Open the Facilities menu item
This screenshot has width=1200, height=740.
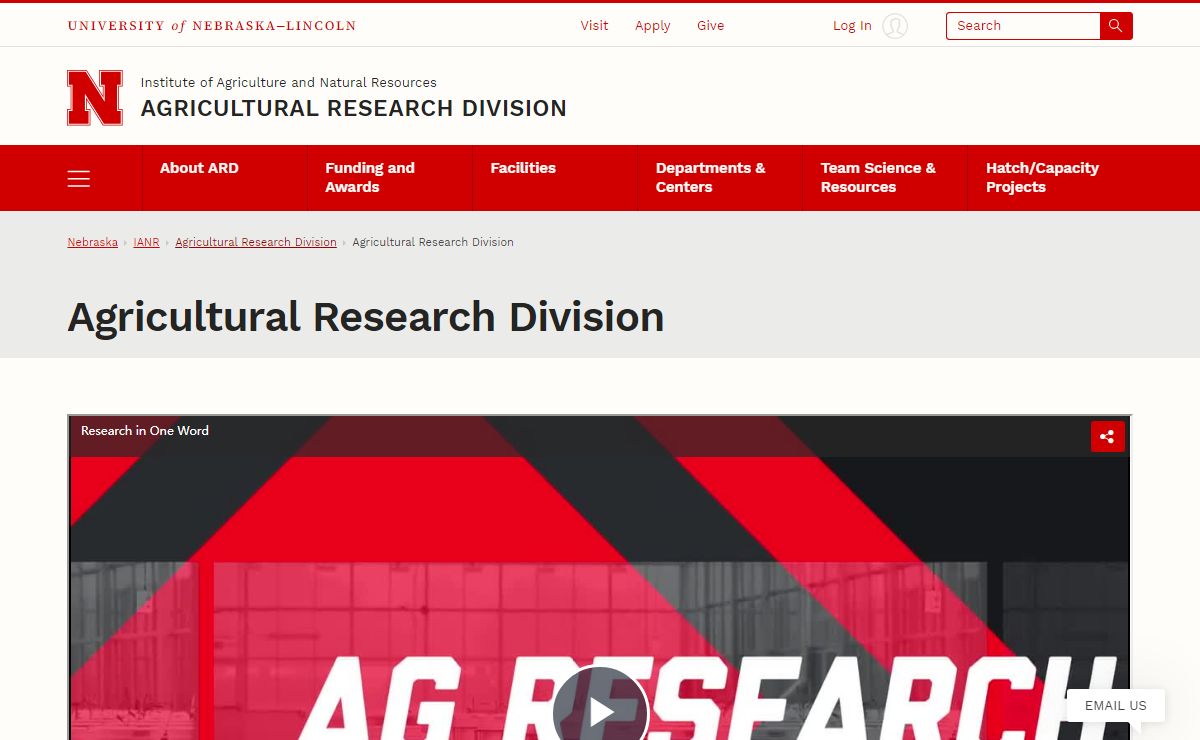point(522,168)
